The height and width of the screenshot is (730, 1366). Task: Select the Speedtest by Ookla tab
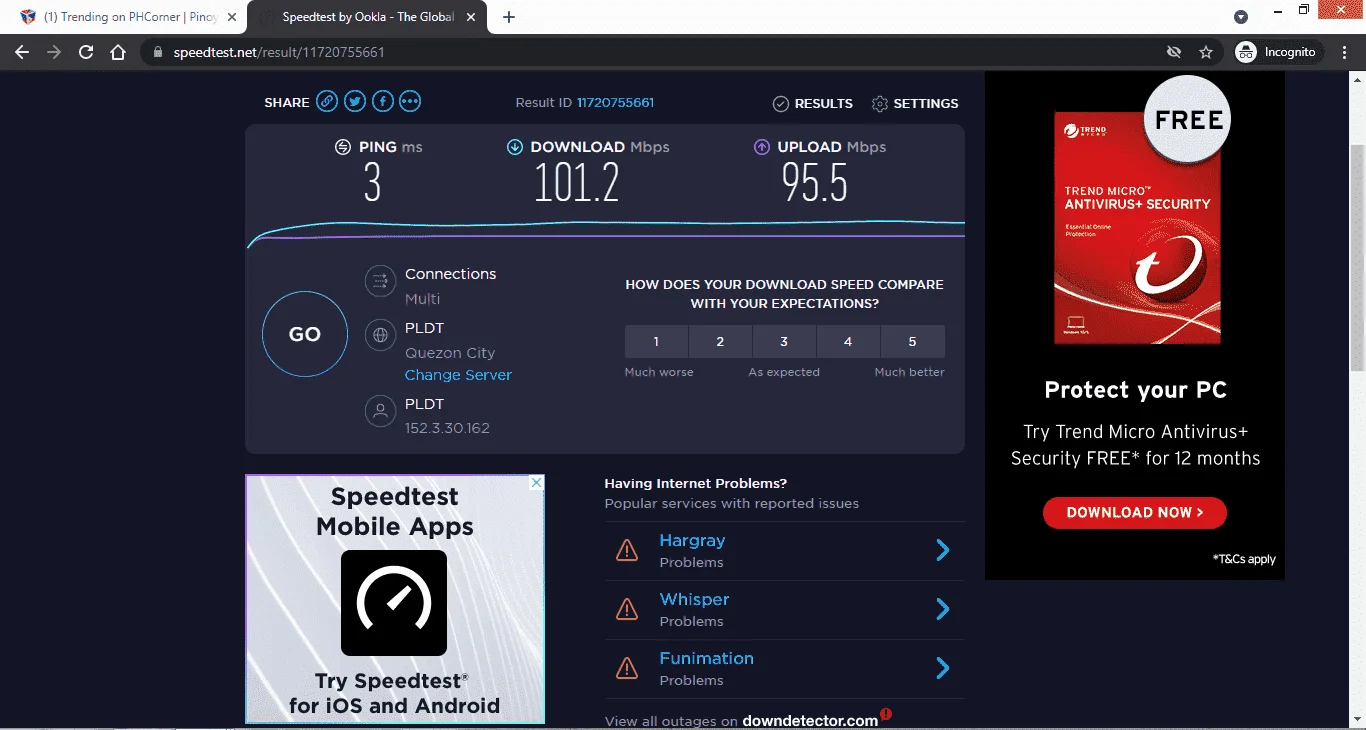[368, 18]
